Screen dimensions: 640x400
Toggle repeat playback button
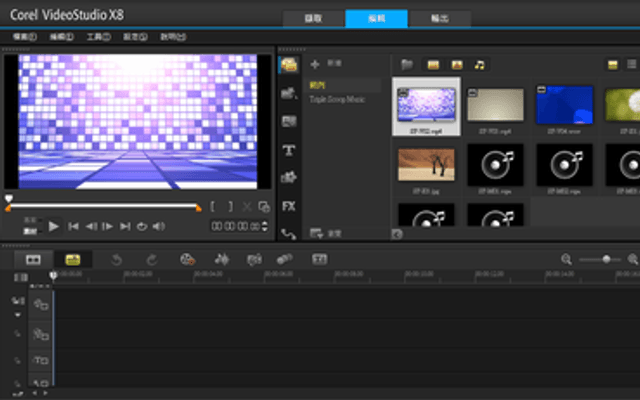(x=142, y=227)
